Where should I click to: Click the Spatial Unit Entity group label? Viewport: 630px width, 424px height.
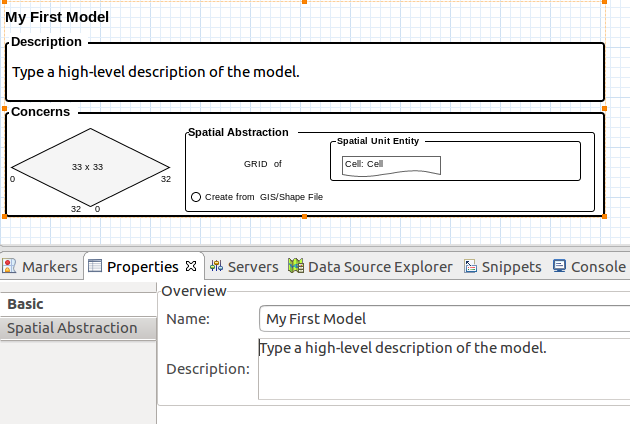pyautogui.click(x=378, y=141)
